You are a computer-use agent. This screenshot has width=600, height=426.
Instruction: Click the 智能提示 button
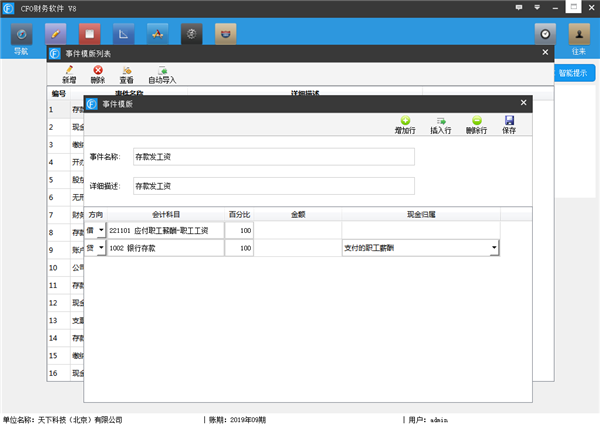pos(573,73)
